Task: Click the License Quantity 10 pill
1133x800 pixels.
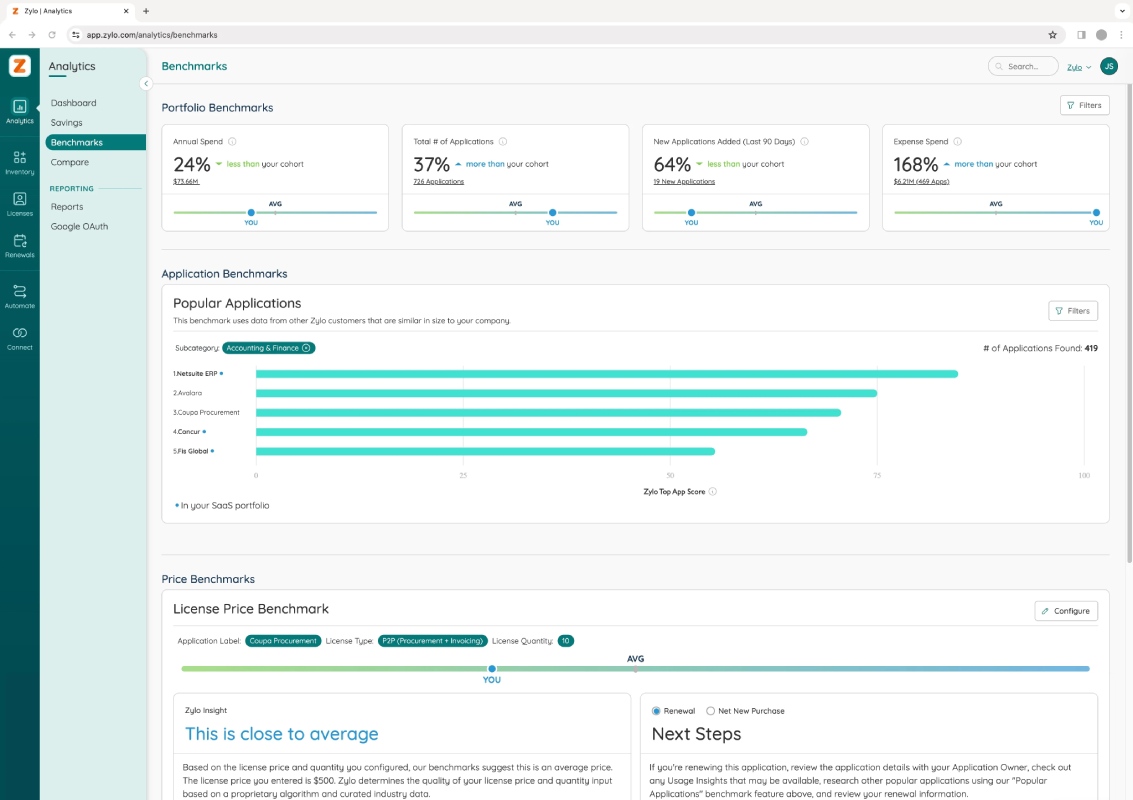Action: point(566,641)
